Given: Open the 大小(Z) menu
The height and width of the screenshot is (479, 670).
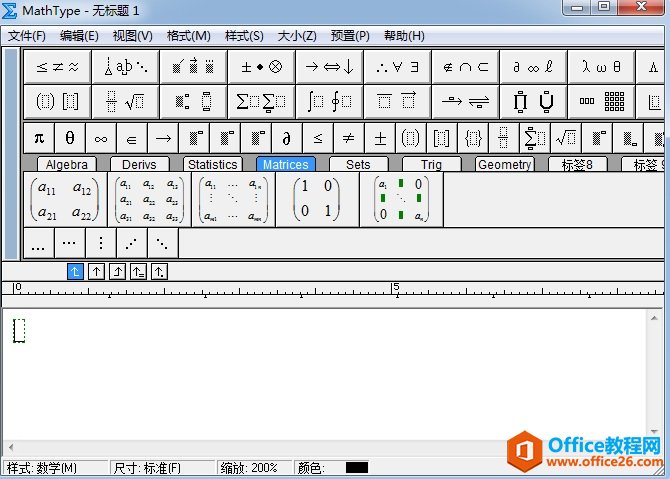Looking at the screenshot, I should click(x=297, y=36).
